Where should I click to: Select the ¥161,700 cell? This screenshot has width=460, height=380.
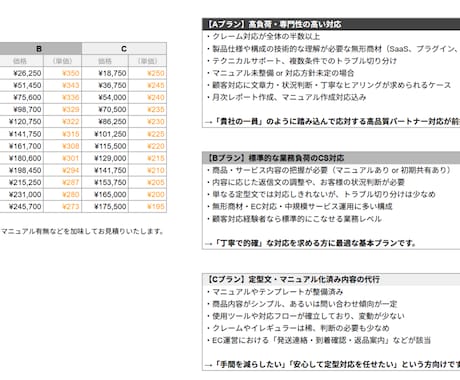coord(22,146)
